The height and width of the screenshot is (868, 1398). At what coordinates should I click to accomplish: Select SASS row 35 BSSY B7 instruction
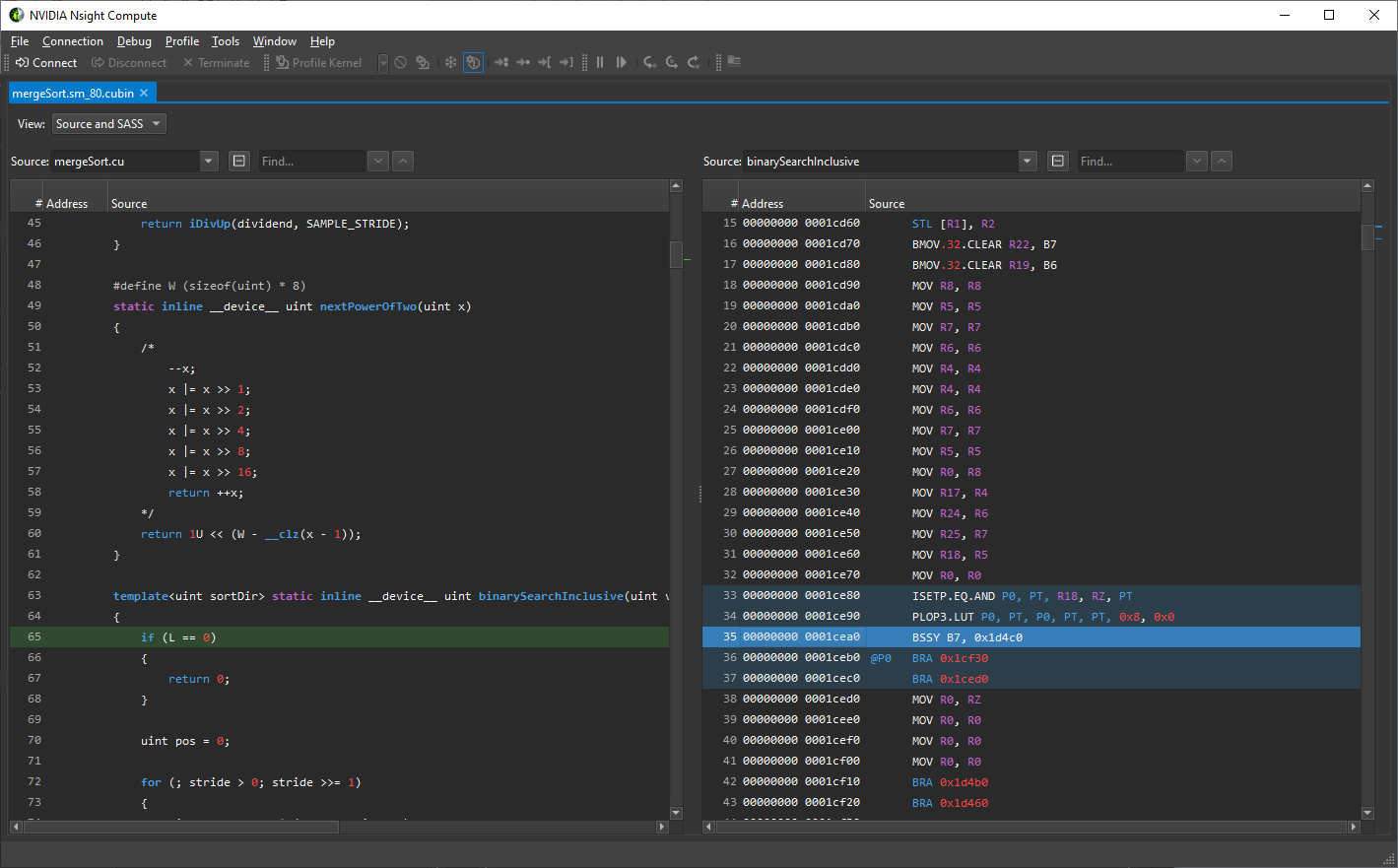pos(1032,637)
